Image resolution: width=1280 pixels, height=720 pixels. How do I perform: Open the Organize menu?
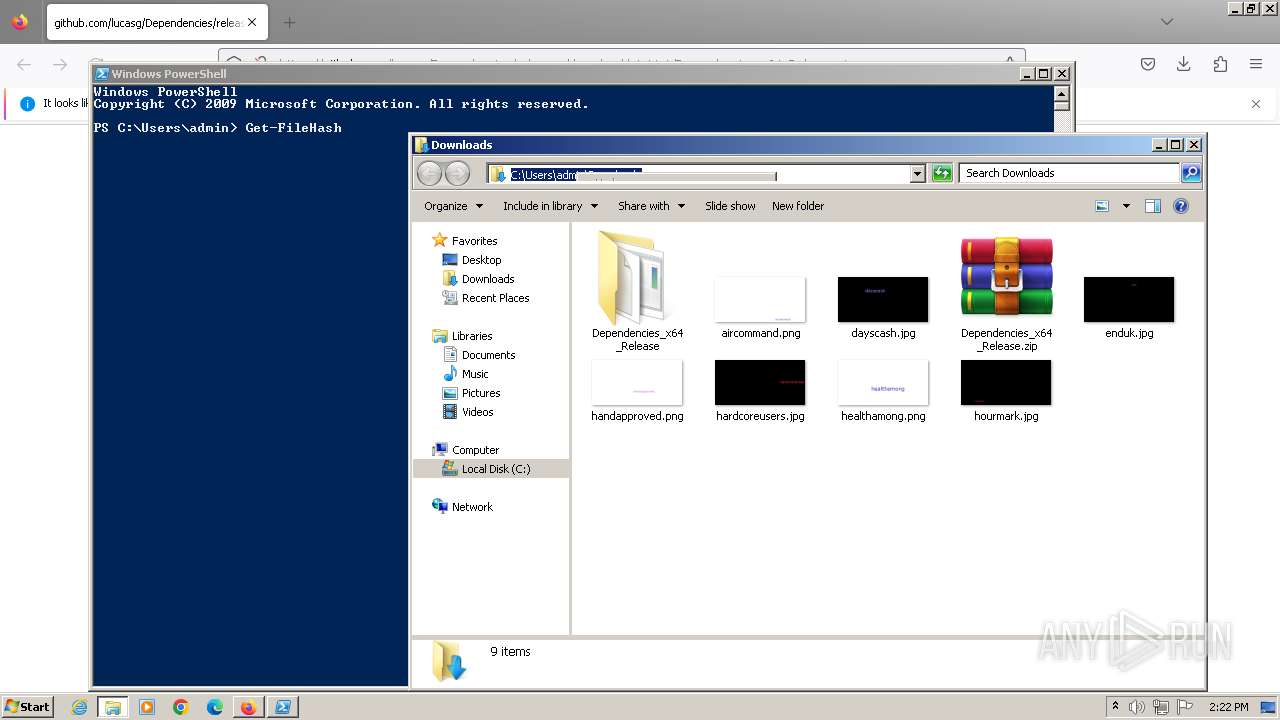(x=453, y=206)
